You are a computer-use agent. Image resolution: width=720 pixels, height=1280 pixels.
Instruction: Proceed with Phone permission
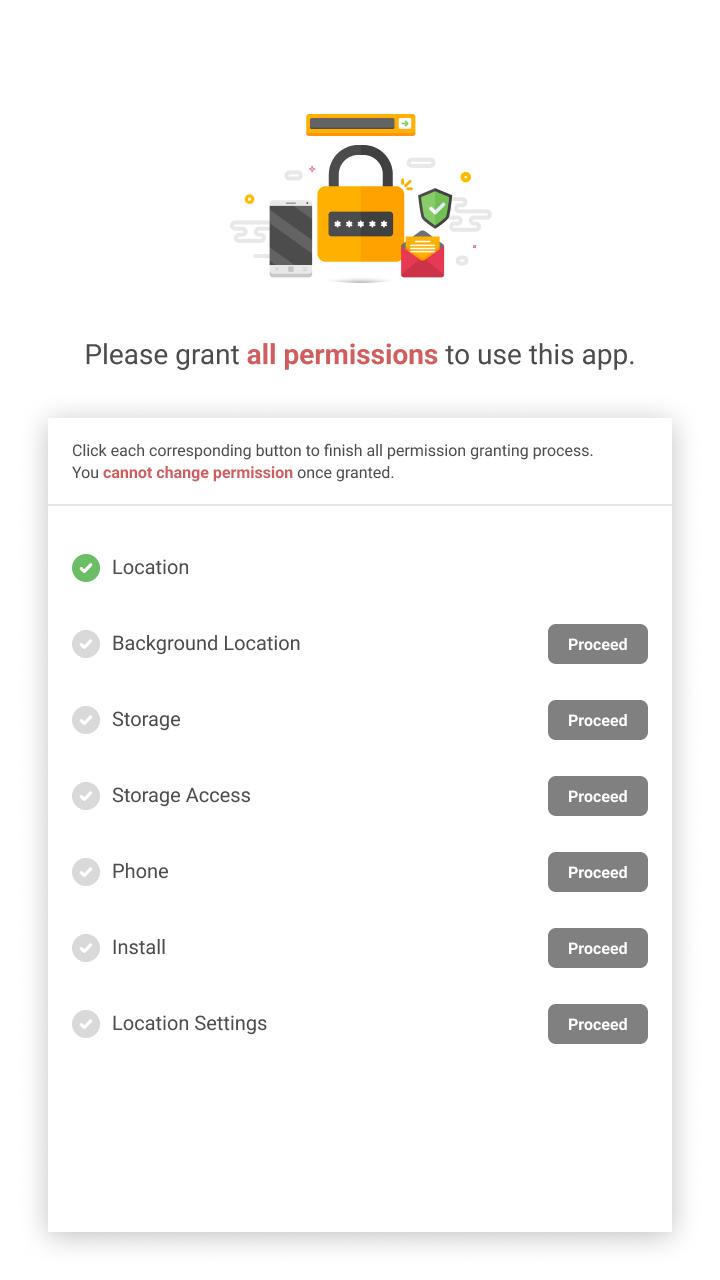(x=598, y=872)
